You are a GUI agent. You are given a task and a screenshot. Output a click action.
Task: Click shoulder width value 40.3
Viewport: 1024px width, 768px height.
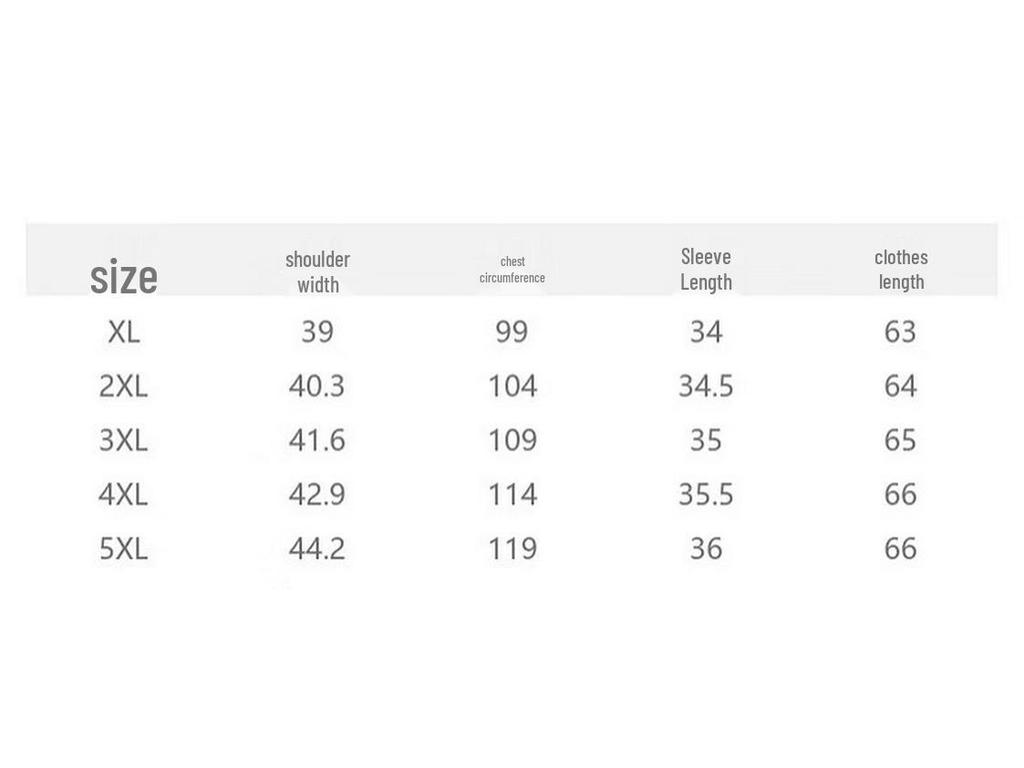click(317, 386)
